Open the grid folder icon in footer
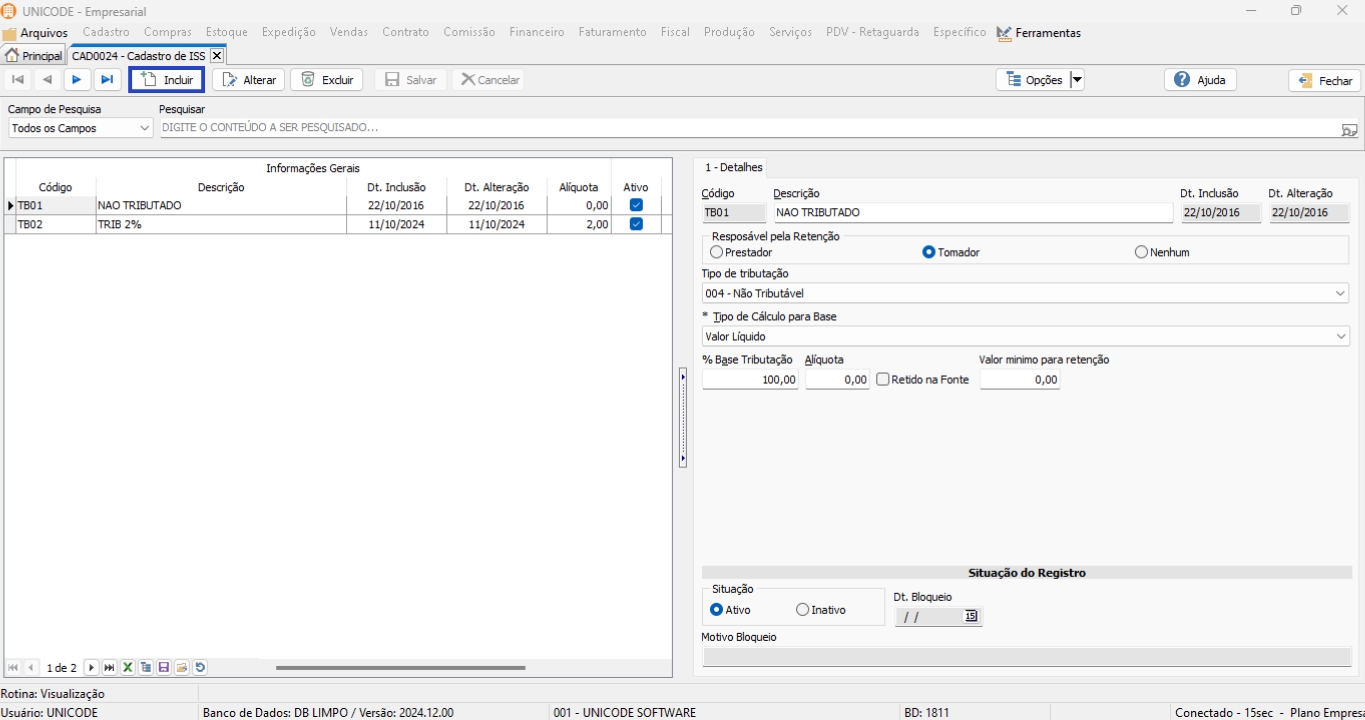Viewport: 1365px width, 720px height. pyautogui.click(x=182, y=667)
